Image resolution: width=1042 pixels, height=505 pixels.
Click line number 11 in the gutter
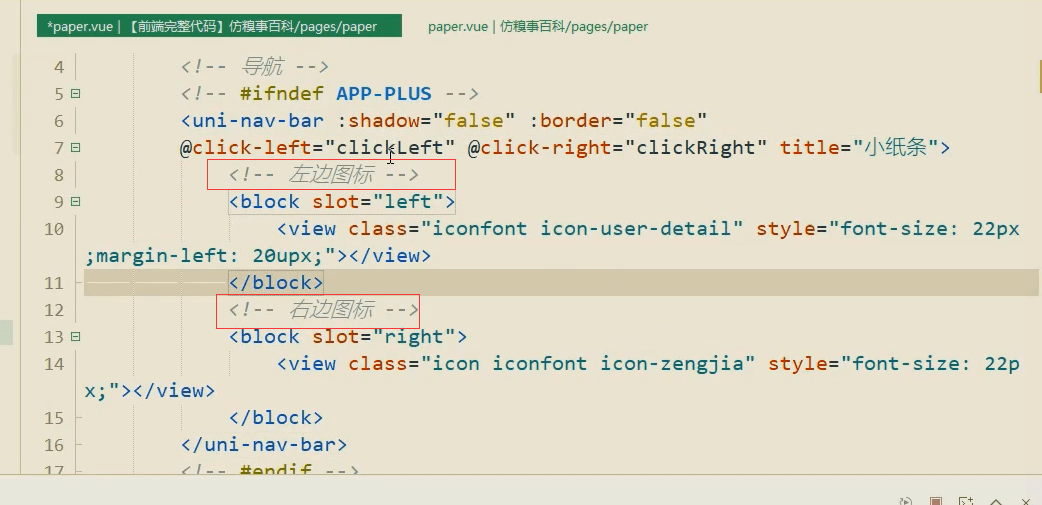(54, 283)
